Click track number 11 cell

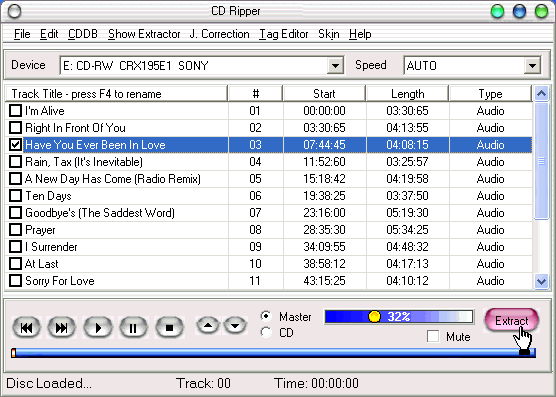coord(255,281)
